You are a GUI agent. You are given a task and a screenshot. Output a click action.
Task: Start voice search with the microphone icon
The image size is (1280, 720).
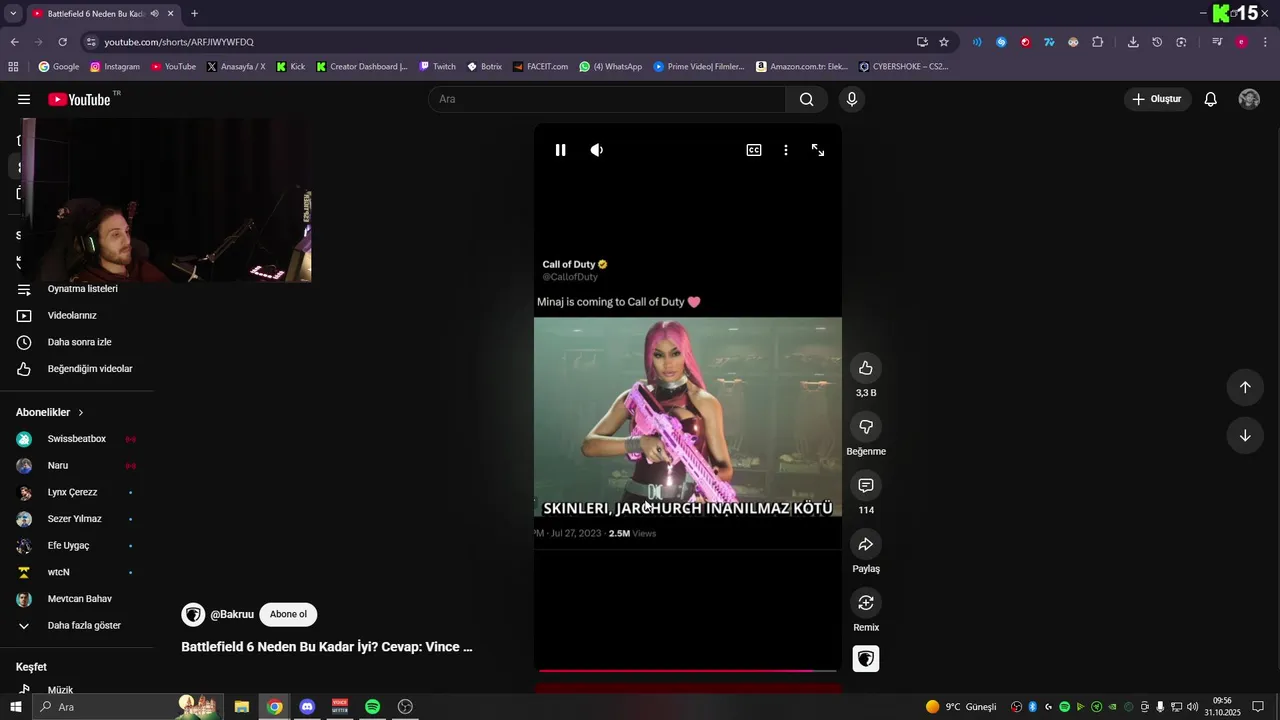click(852, 99)
